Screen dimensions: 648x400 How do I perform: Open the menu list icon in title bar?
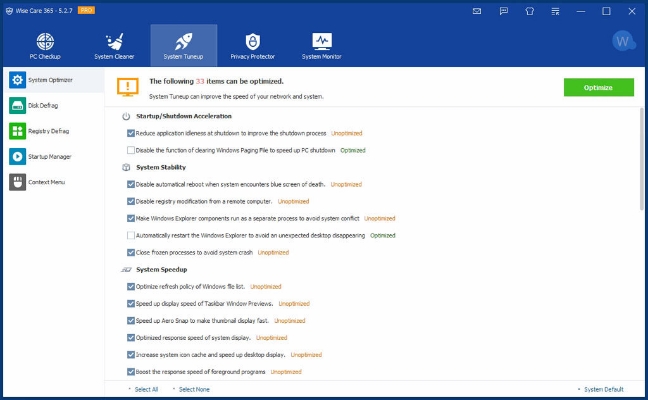(555, 11)
